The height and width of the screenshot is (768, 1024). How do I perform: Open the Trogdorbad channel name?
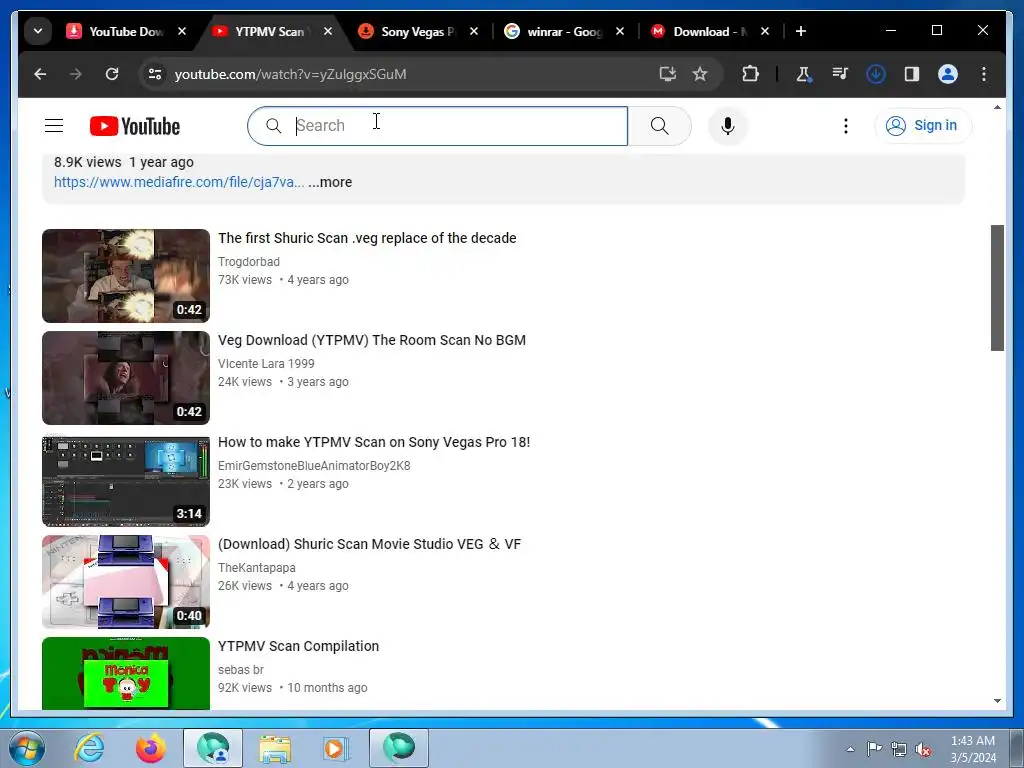(249, 262)
